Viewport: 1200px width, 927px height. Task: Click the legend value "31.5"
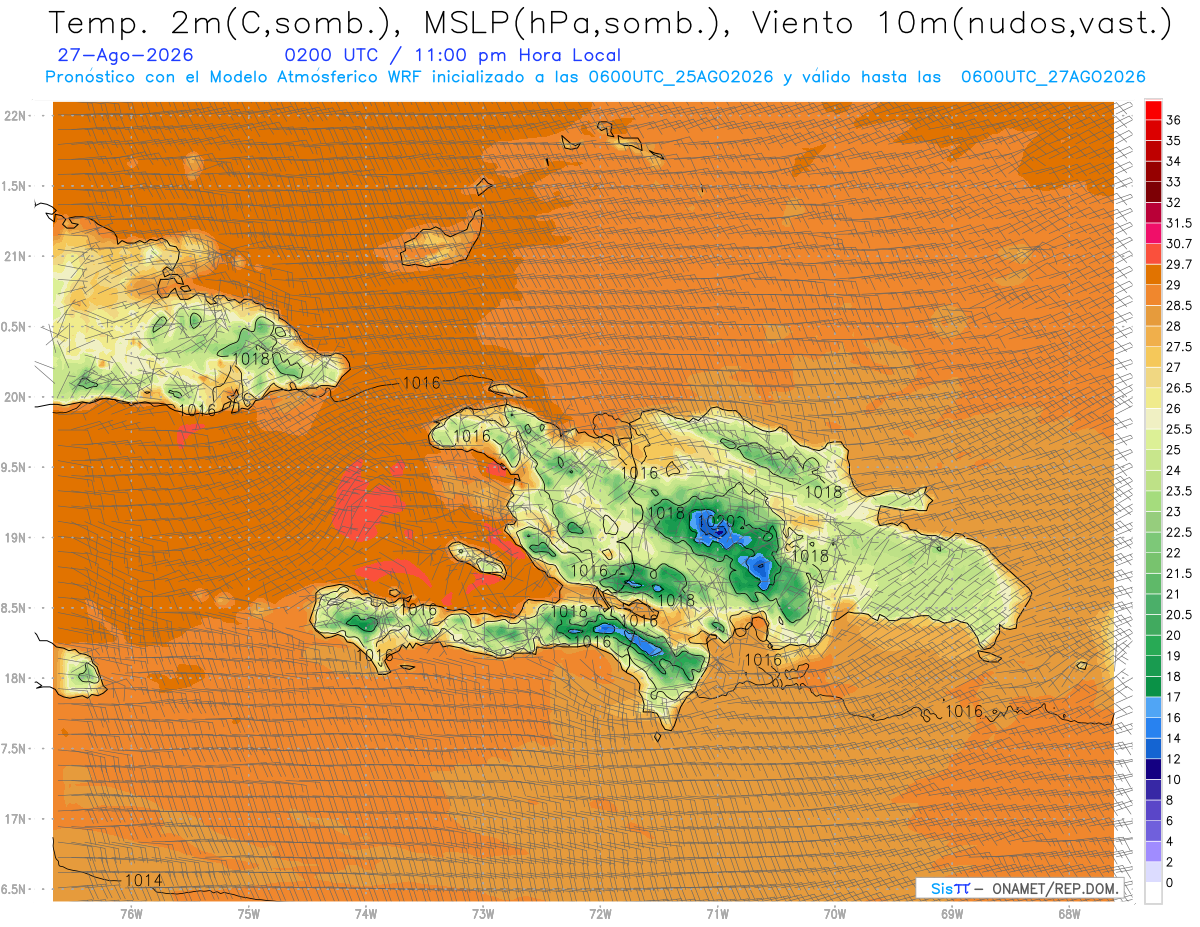click(x=1178, y=223)
